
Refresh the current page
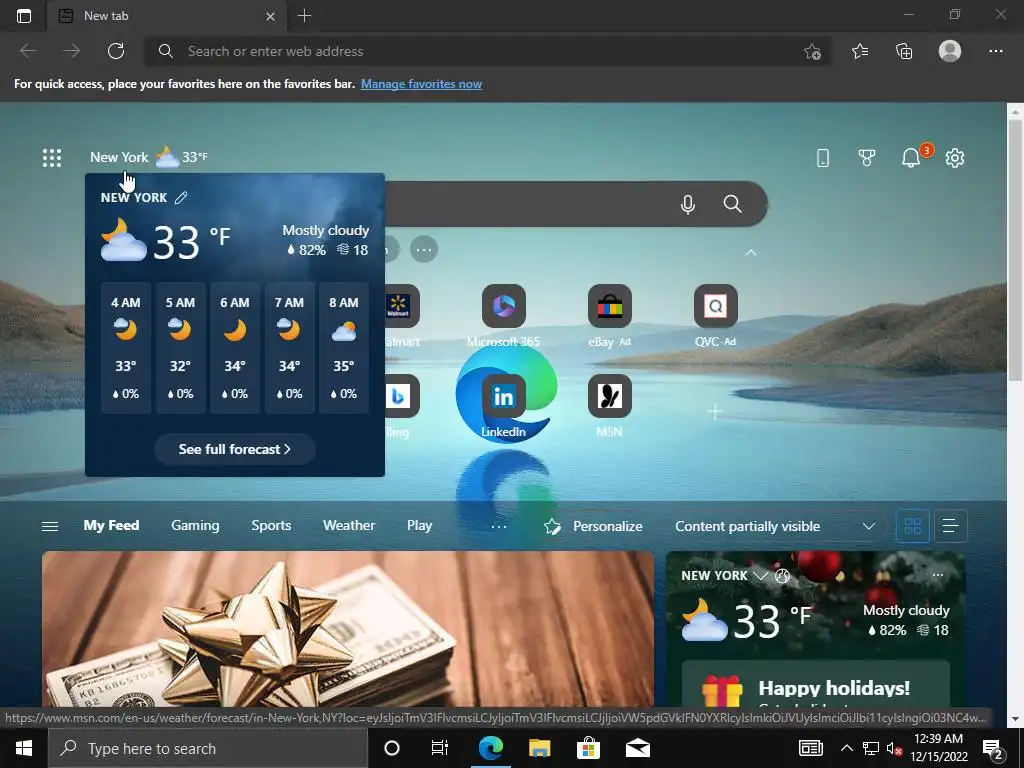[116, 51]
